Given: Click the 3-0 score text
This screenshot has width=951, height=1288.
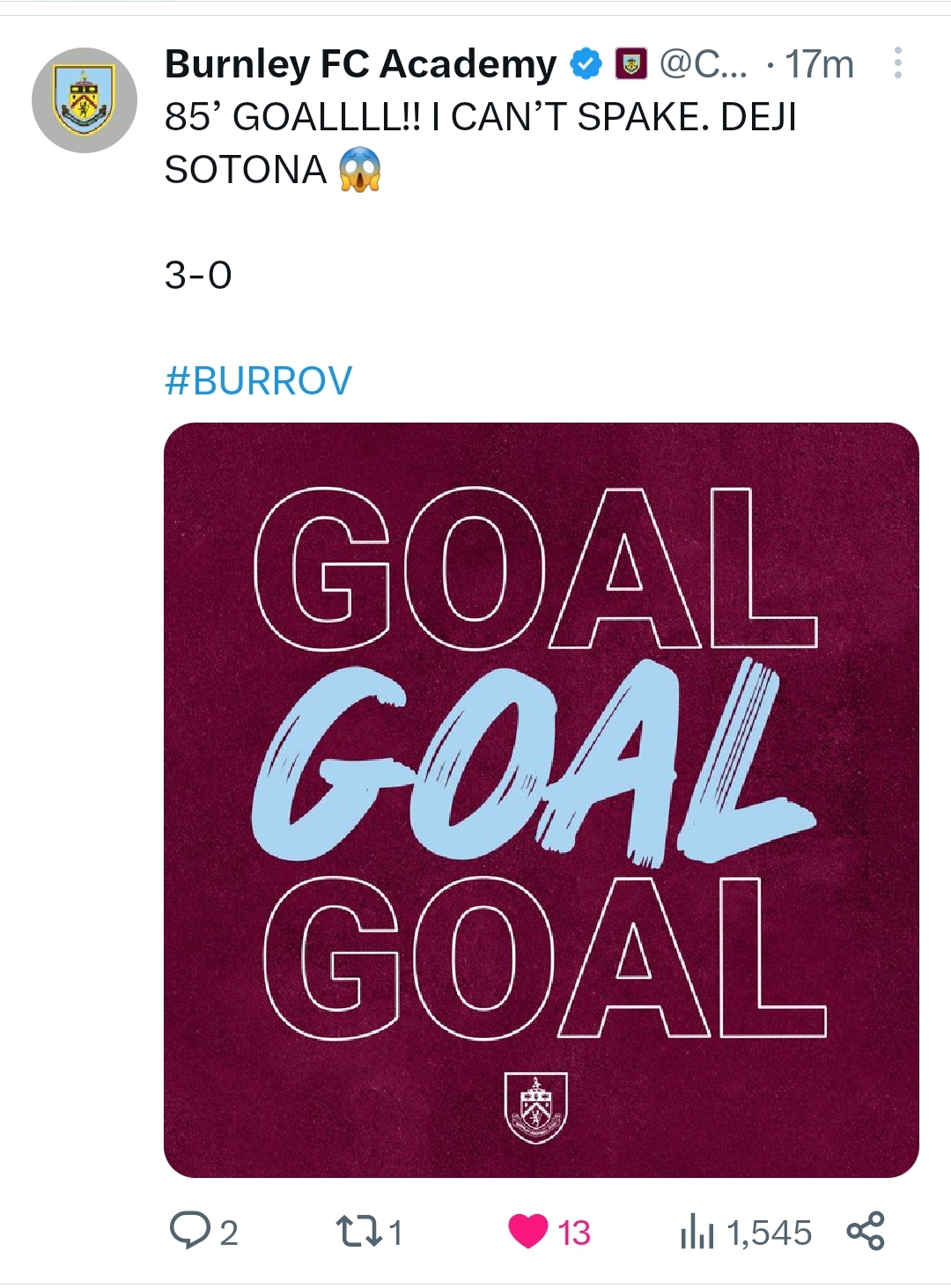Looking at the screenshot, I should click(198, 276).
